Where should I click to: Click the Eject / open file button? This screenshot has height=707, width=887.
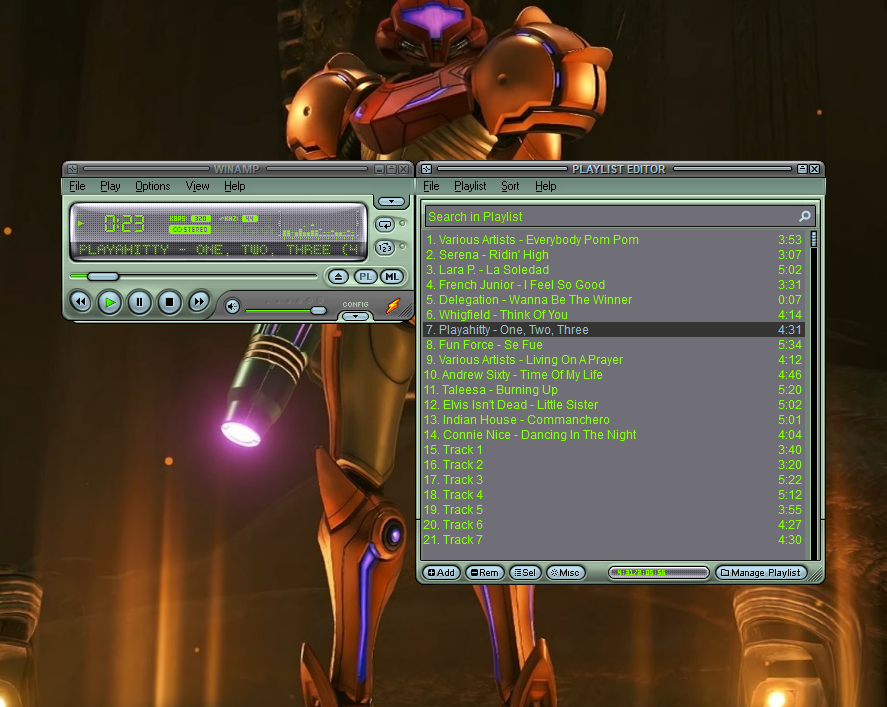click(338, 277)
